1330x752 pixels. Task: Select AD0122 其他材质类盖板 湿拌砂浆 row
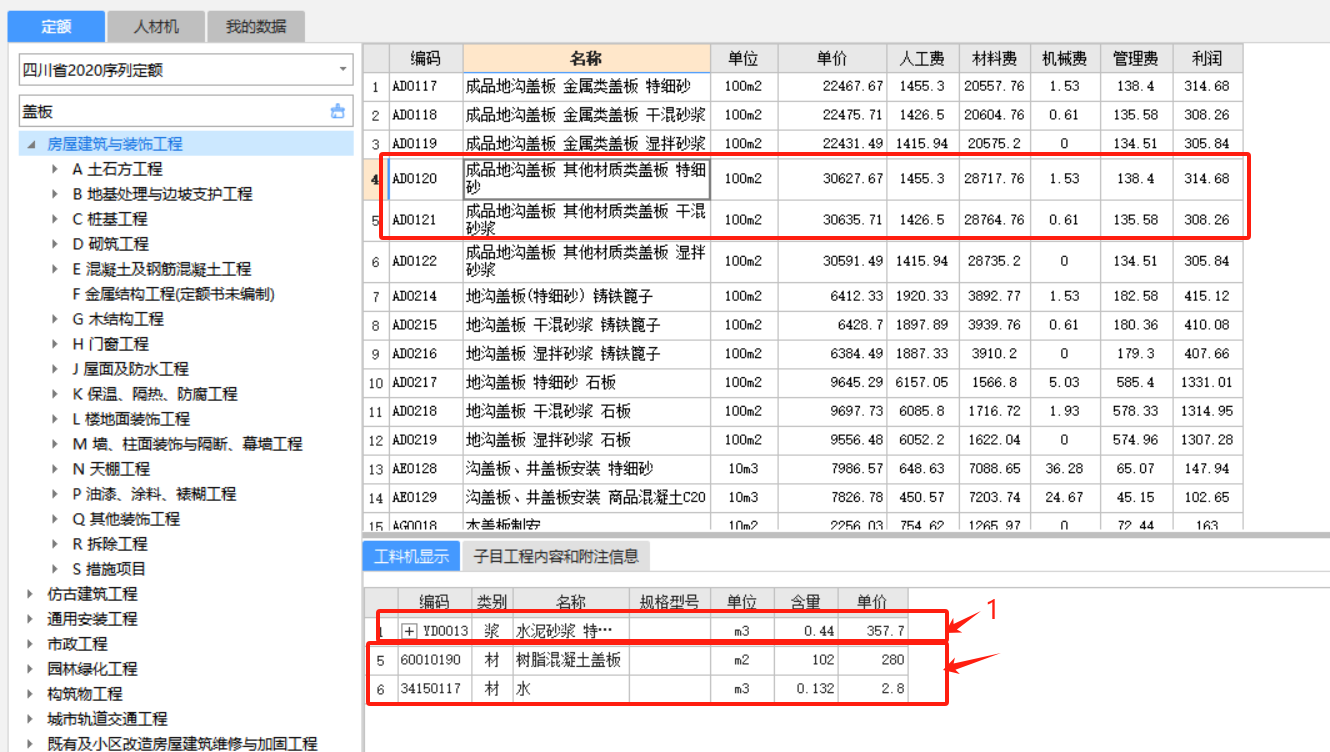pyautogui.click(x=802, y=261)
